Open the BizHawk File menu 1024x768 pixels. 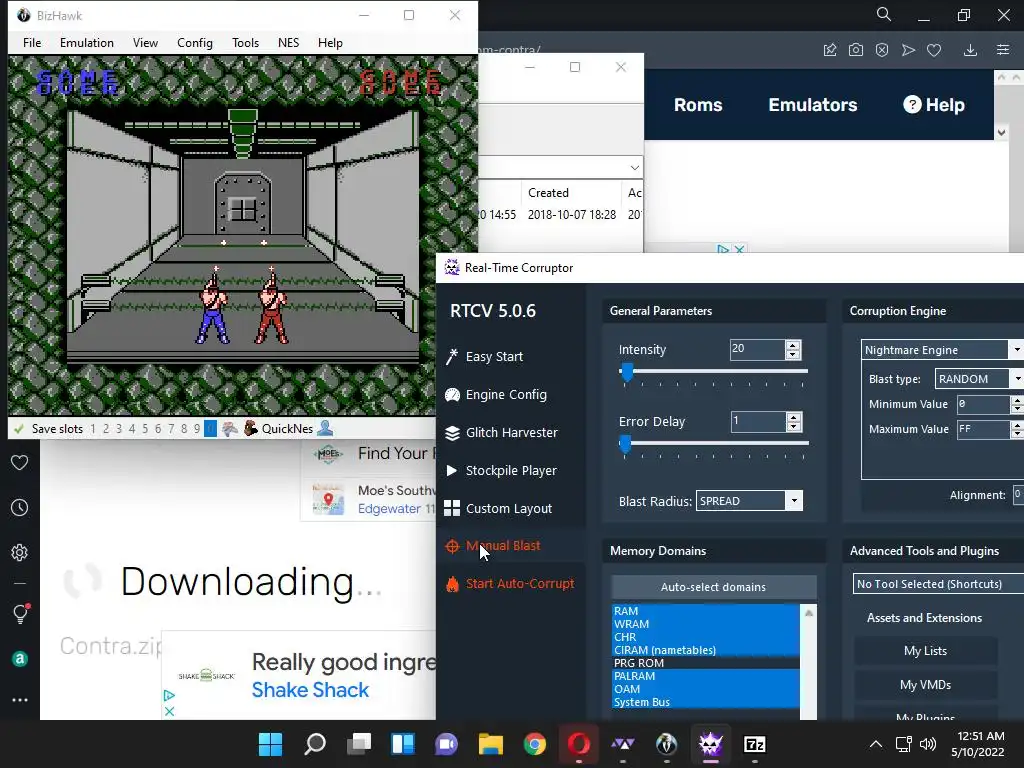32,42
